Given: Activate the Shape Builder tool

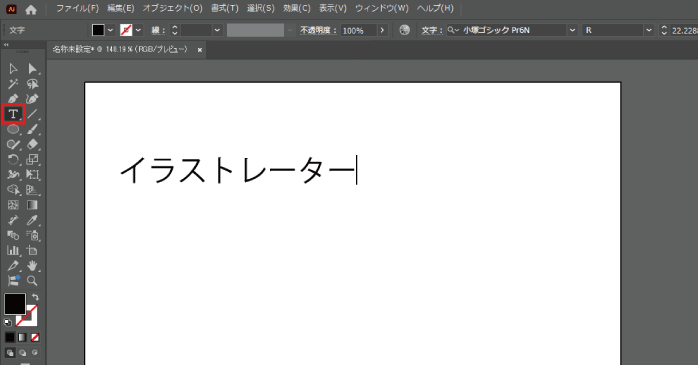Looking at the screenshot, I should click(13, 190).
